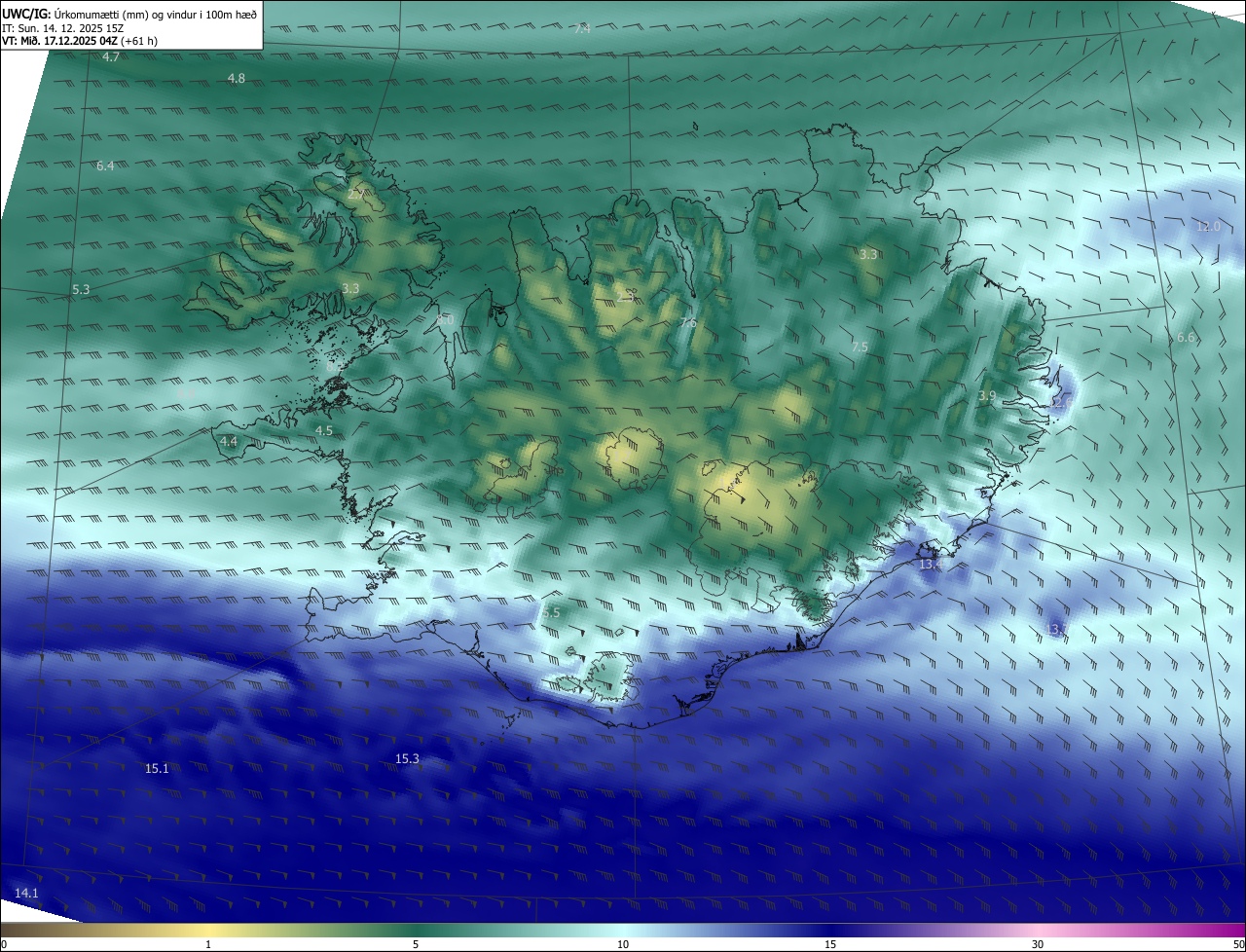Click the 15.3 precipitation value label
The width and height of the screenshot is (1246, 952).
click(407, 759)
